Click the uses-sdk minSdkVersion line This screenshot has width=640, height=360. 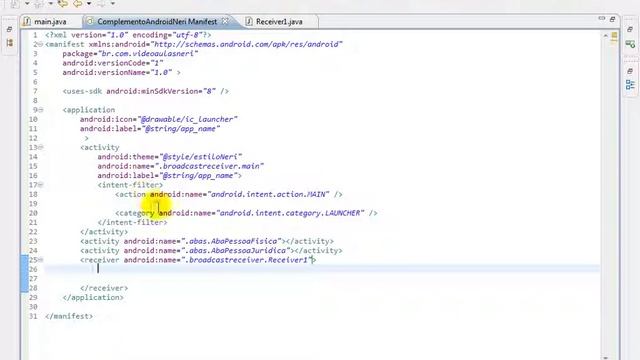coord(146,91)
